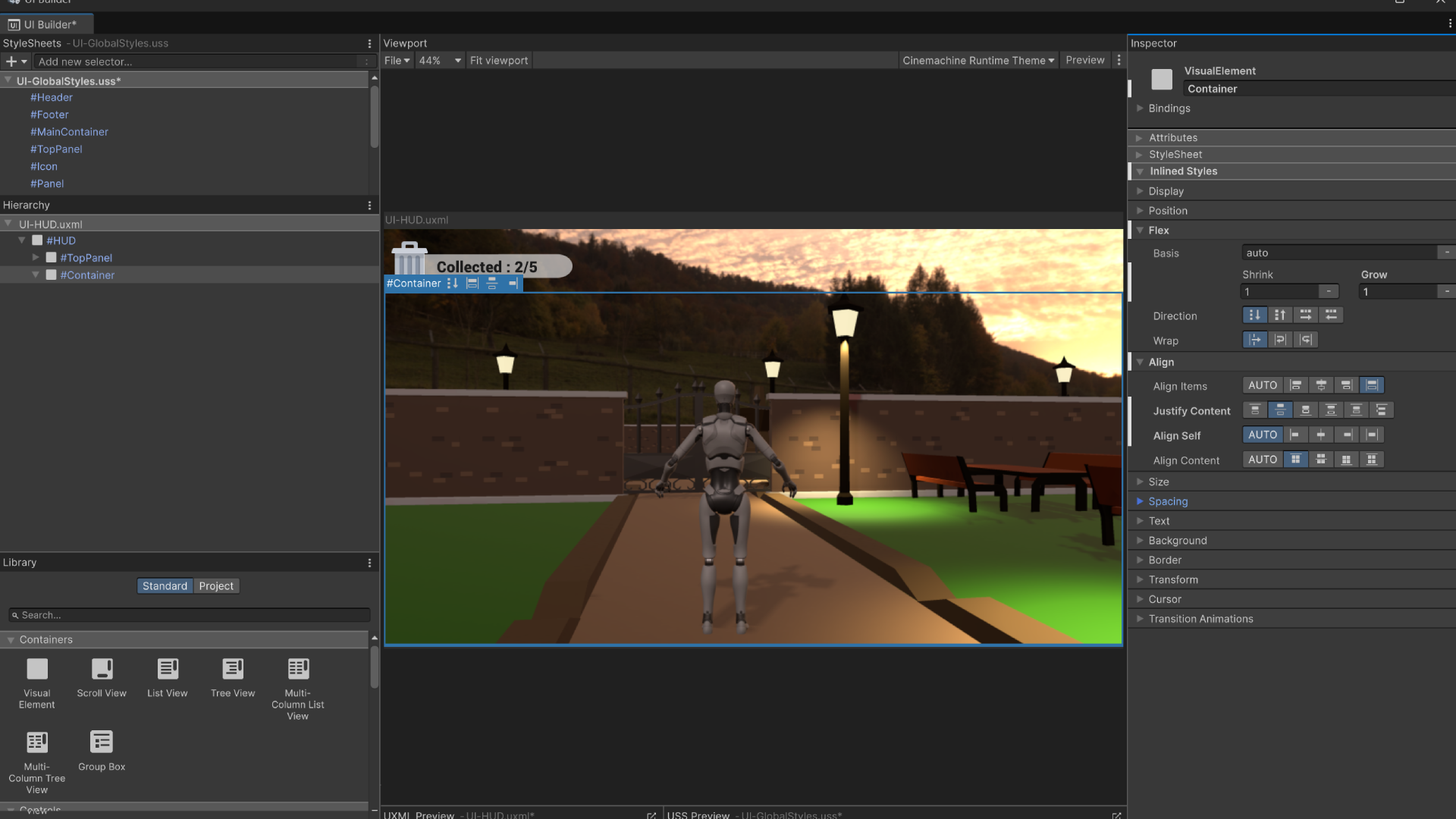Click the Preview button
The height and width of the screenshot is (819, 1456).
[1084, 60]
